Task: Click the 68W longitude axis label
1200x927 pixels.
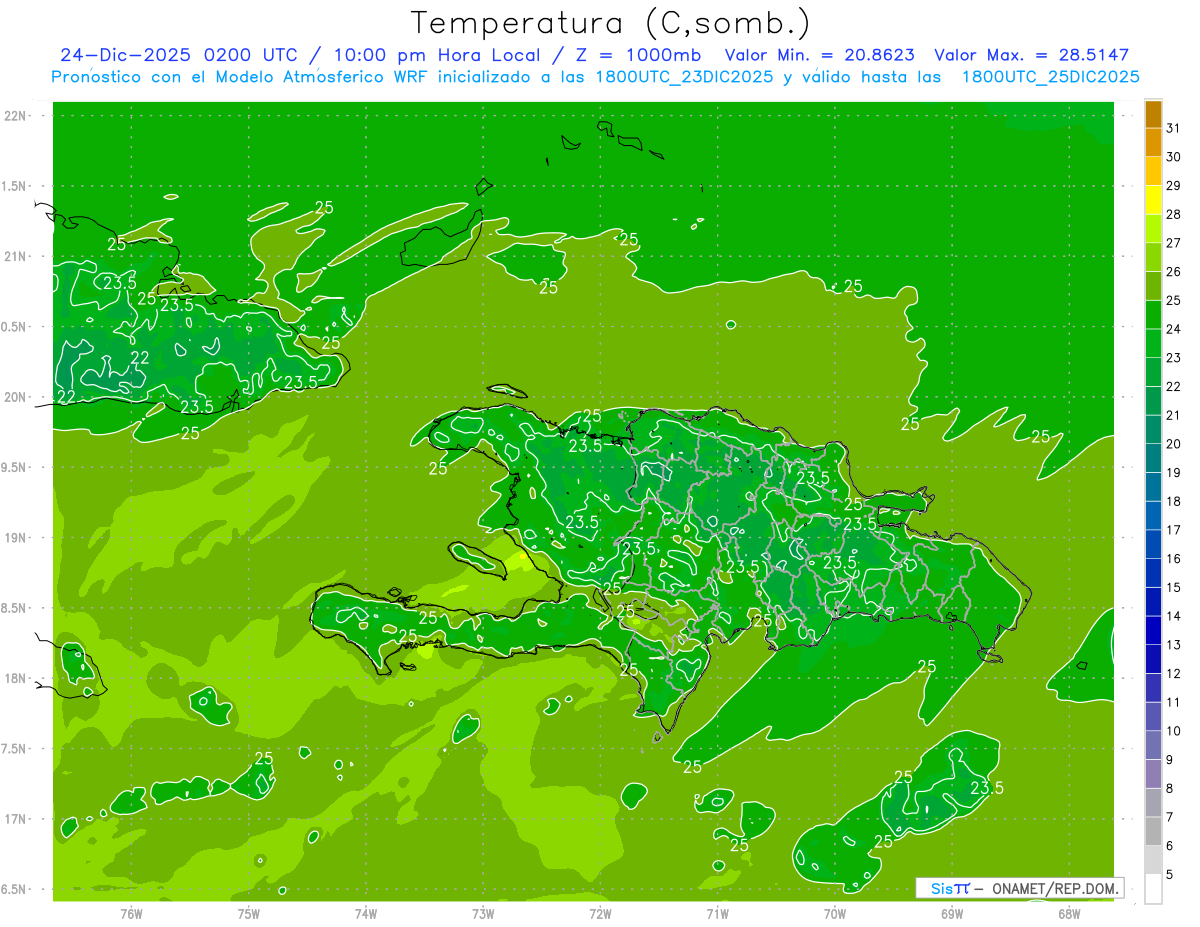Action: point(1069,913)
